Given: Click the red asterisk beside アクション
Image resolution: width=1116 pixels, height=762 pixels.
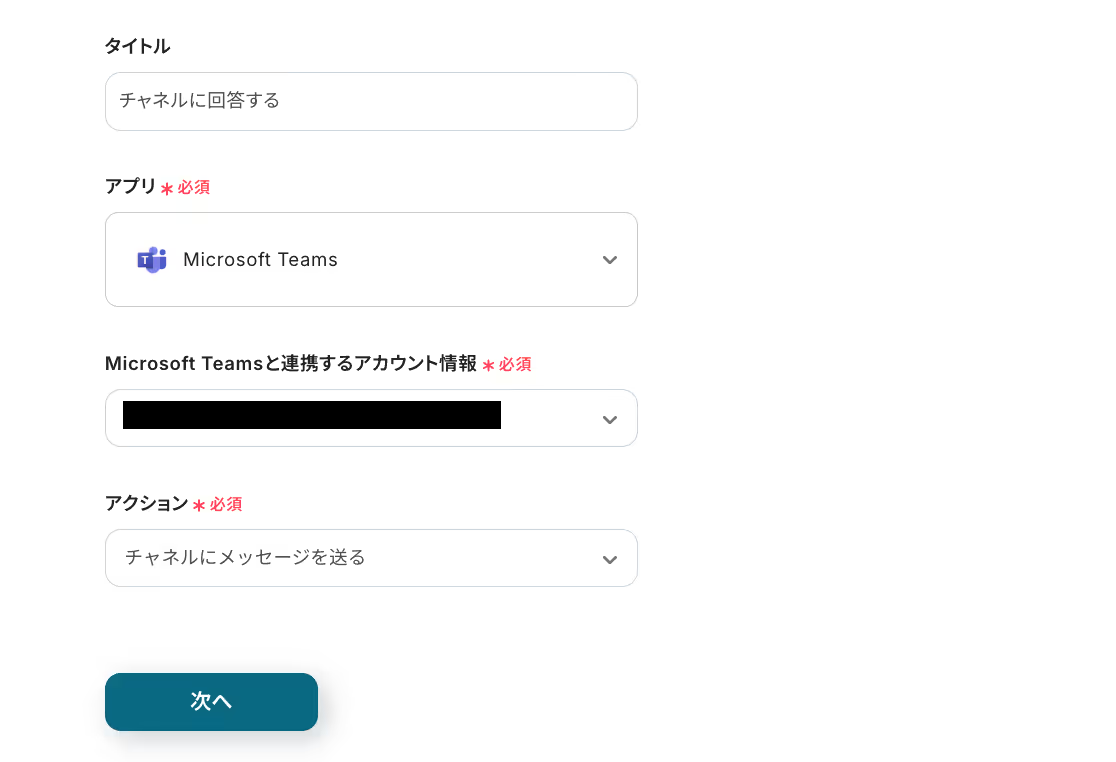Looking at the screenshot, I should pos(199,505).
